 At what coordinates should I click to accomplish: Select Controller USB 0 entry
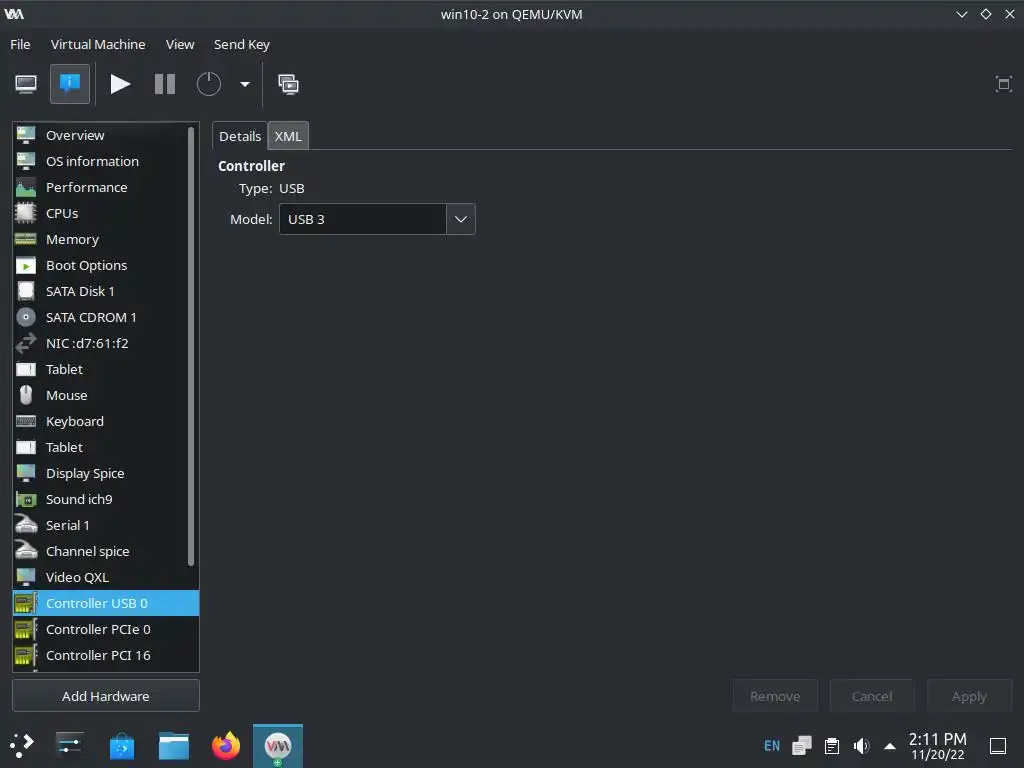[106, 603]
